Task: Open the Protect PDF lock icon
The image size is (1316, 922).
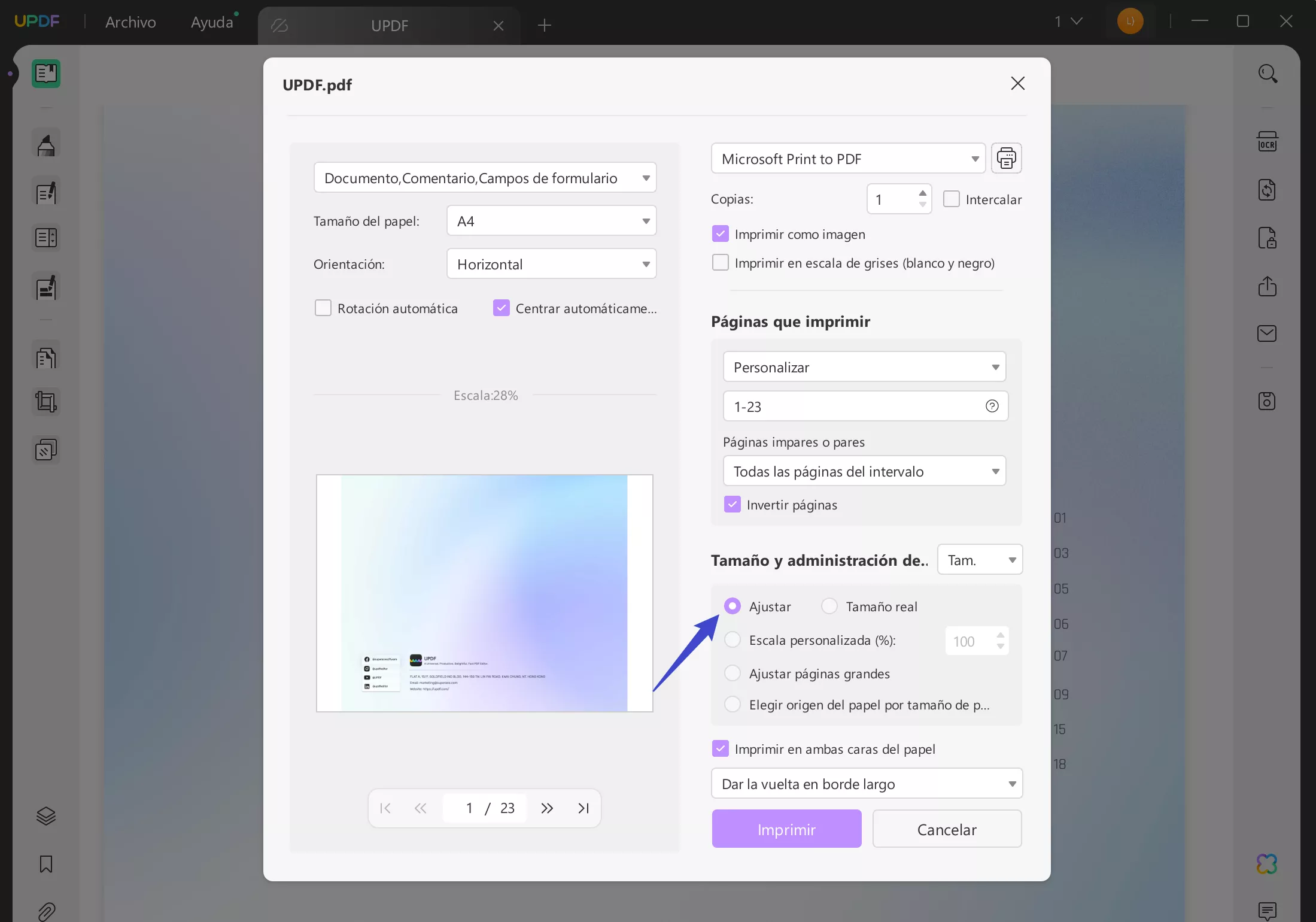Action: [x=1268, y=238]
